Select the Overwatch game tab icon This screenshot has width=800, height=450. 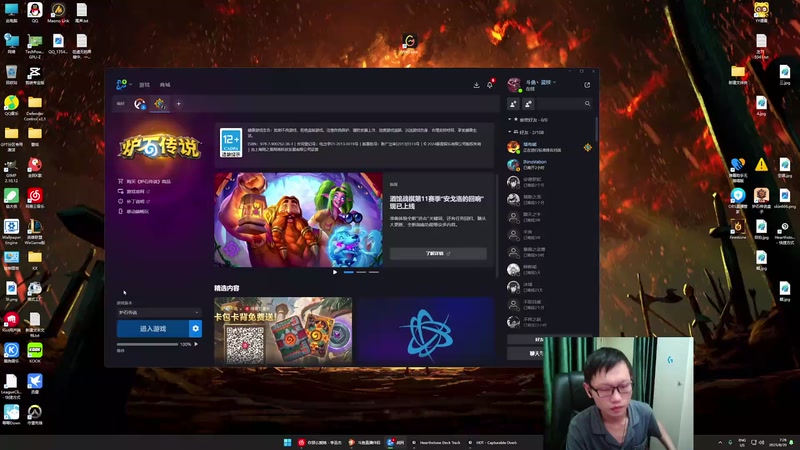(140, 104)
